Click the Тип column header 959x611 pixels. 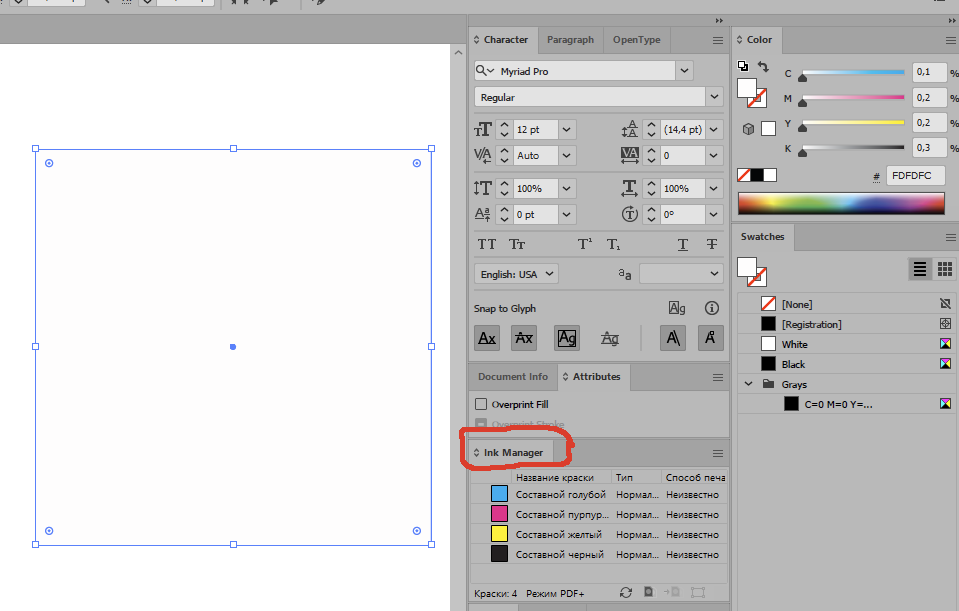637,478
